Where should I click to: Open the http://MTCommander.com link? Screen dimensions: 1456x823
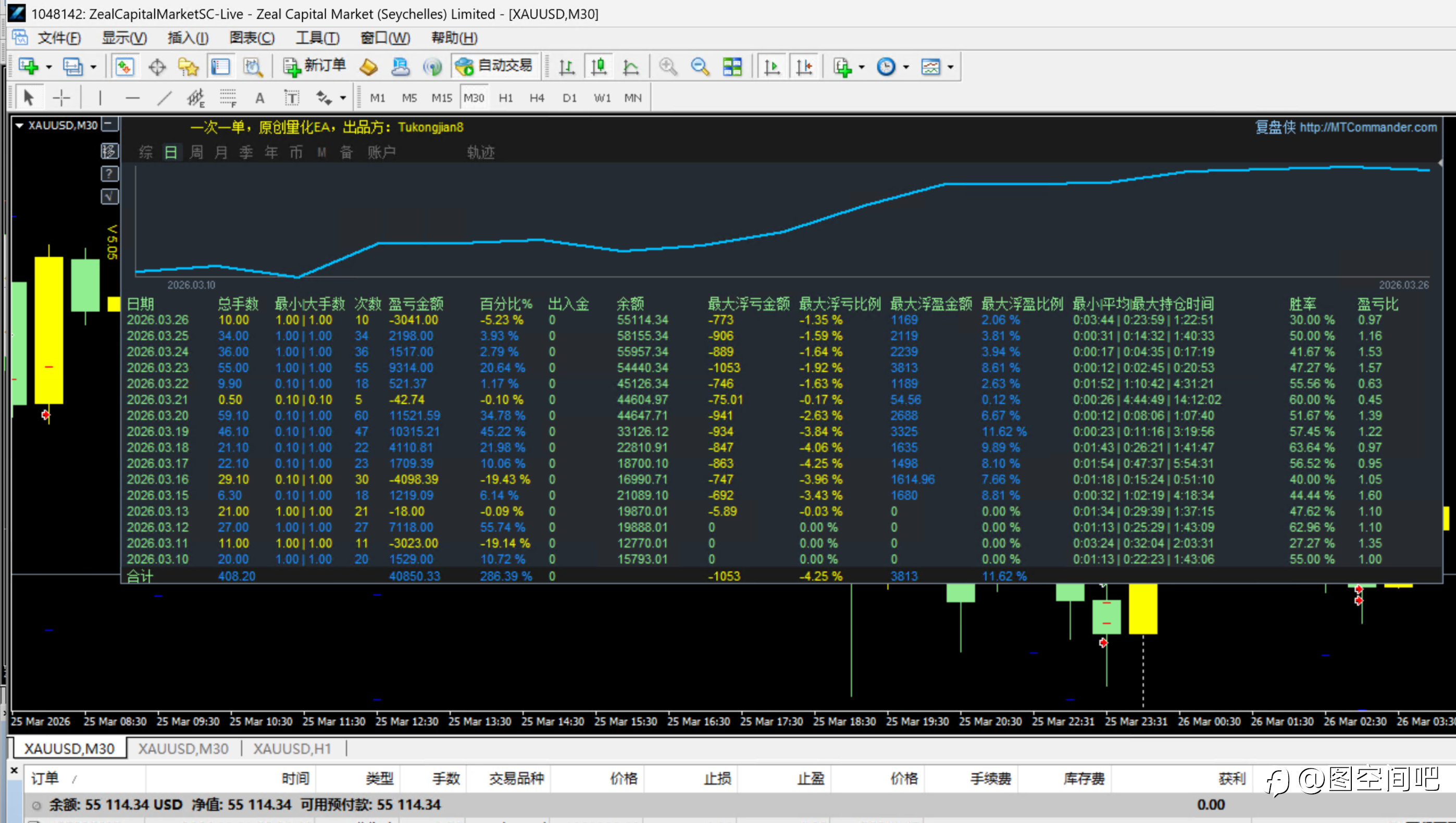(x=1368, y=127)
